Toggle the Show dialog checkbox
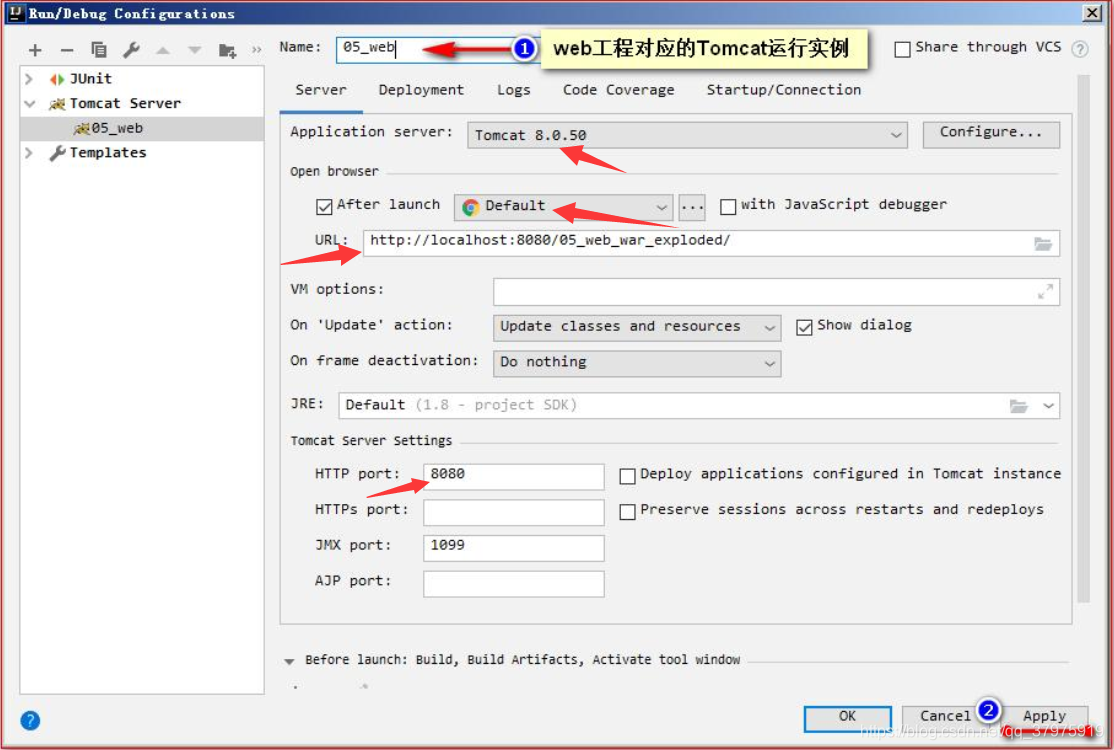Image resolution: width=1114 pixels, height=750 pixels. [x=804, y=327]
